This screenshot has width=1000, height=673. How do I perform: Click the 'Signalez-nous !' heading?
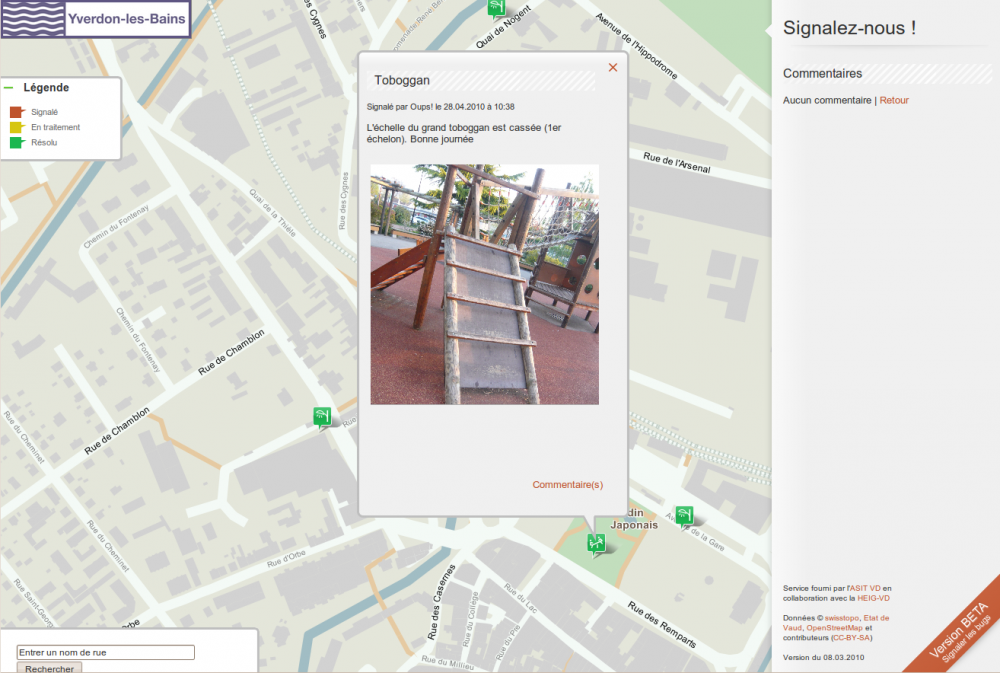pos(849,28)
